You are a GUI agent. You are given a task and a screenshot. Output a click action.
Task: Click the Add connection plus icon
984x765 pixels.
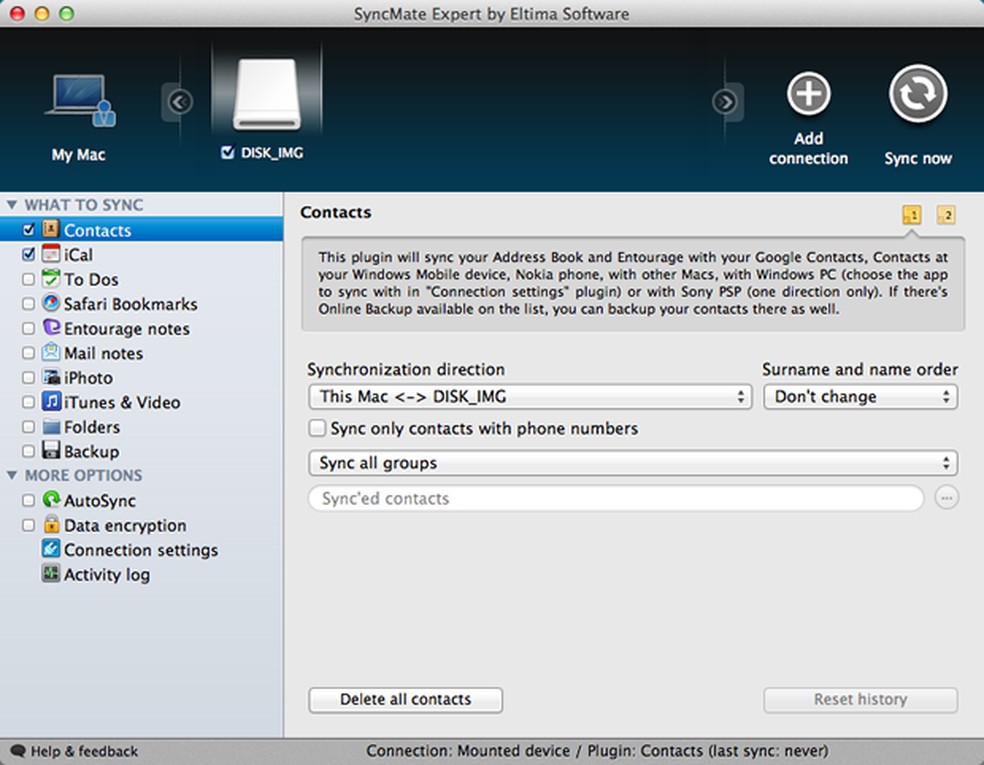[808, 95]
